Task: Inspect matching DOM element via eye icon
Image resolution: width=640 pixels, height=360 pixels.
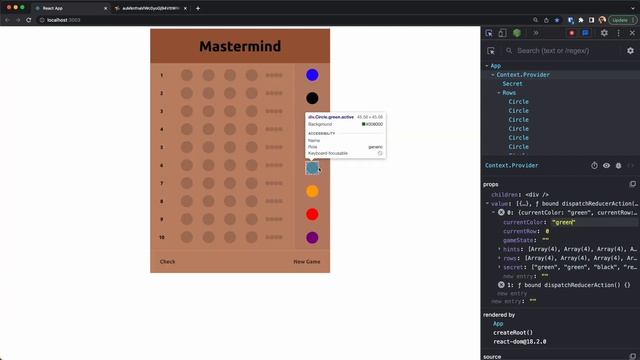Action: (607, 165)
